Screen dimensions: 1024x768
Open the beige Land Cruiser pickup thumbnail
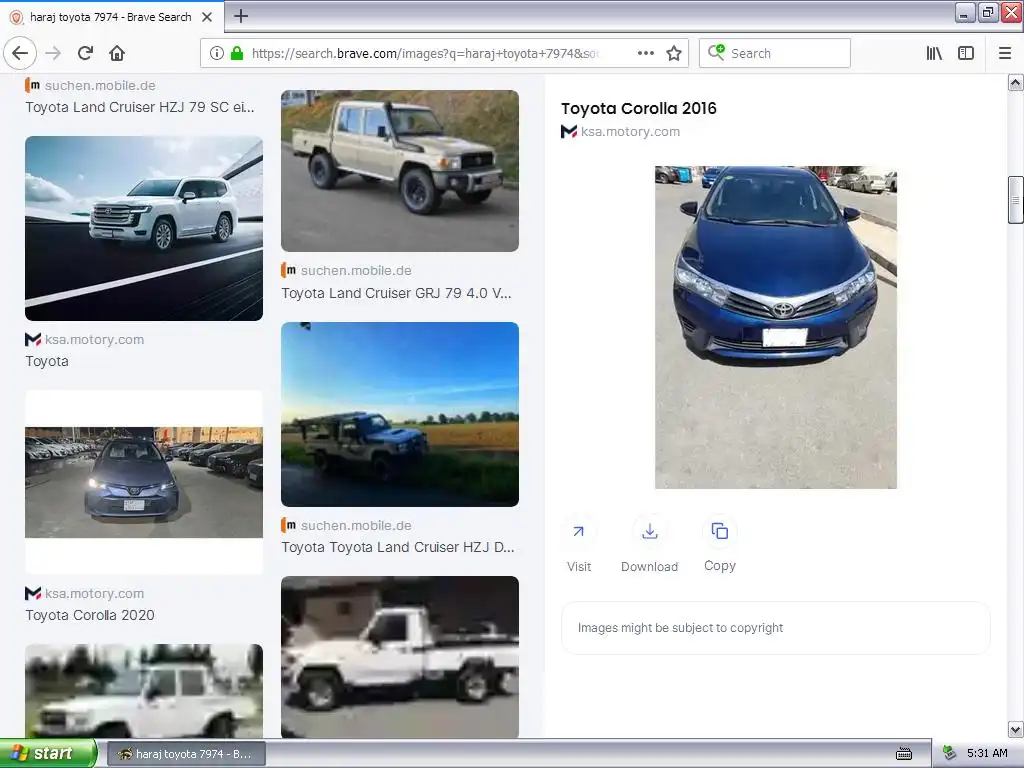coord(400,171)
